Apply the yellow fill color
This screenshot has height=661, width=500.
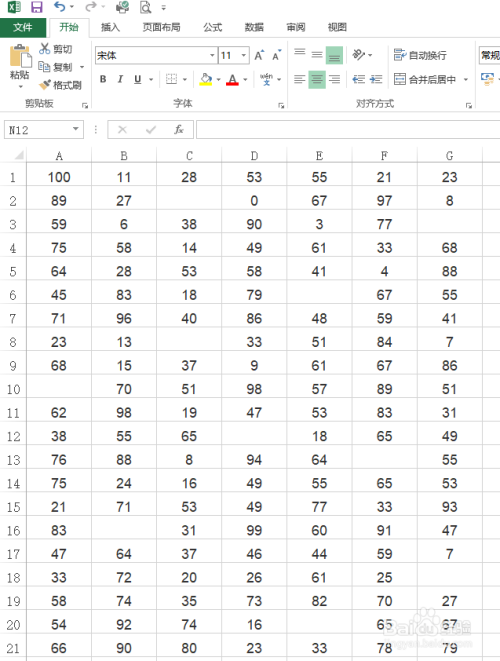205,79
